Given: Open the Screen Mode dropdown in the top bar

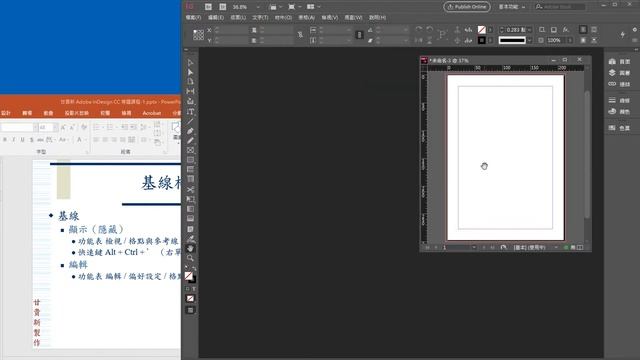Looking at the screenshot, I should pos(294,7).
